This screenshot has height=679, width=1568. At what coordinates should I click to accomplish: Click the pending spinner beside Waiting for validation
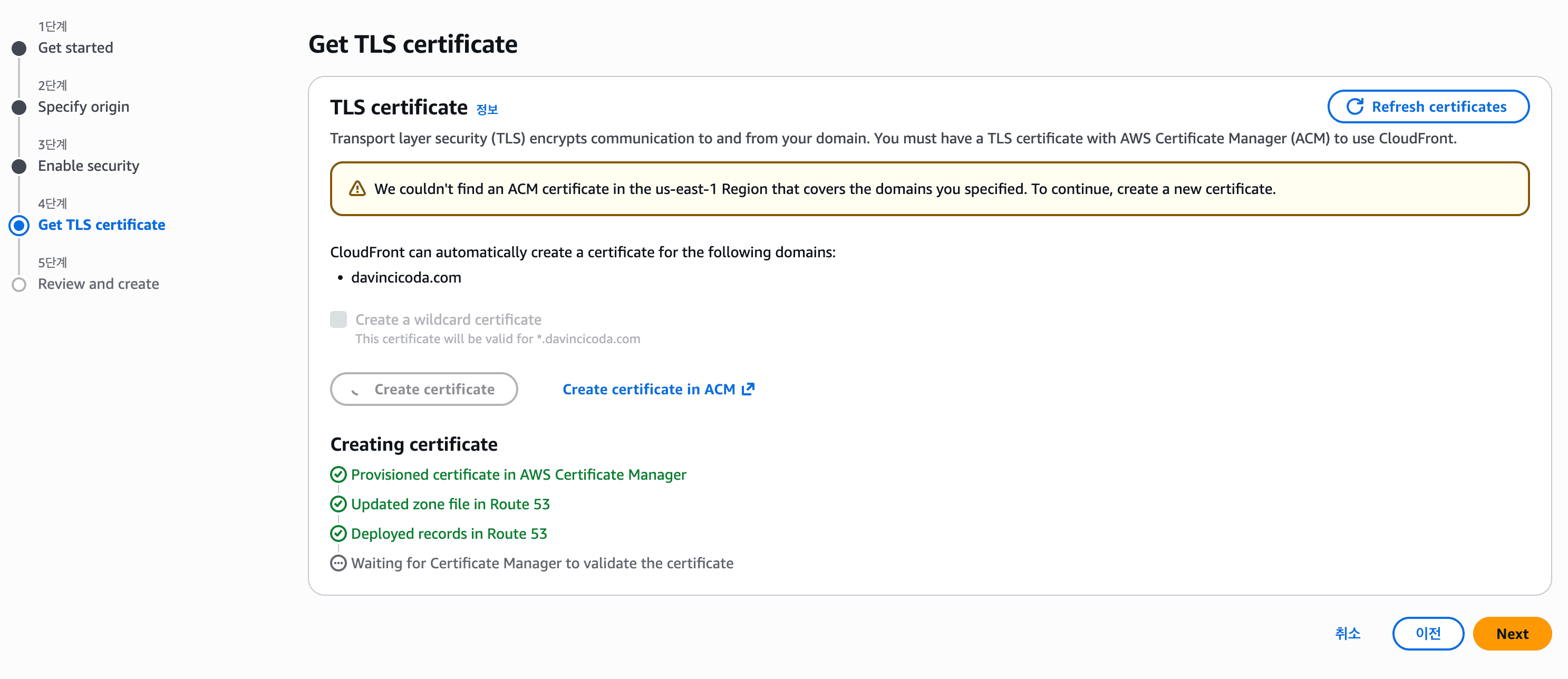338,563
